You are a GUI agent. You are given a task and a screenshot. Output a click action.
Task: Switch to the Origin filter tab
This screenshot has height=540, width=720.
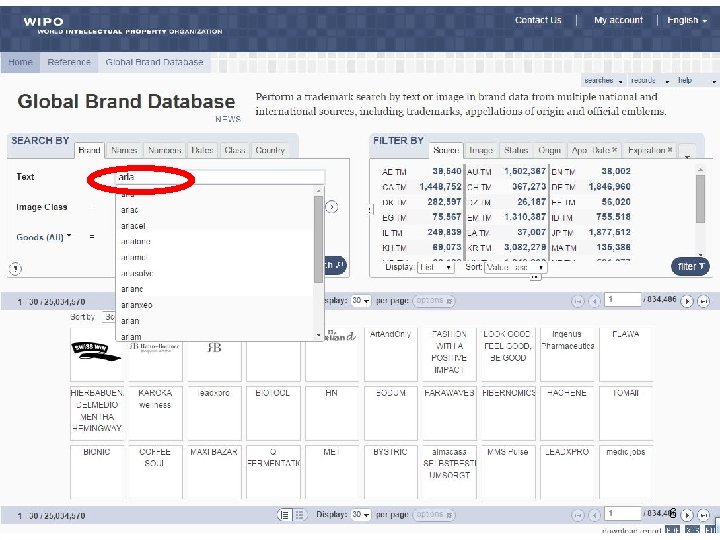pos(550,150)
